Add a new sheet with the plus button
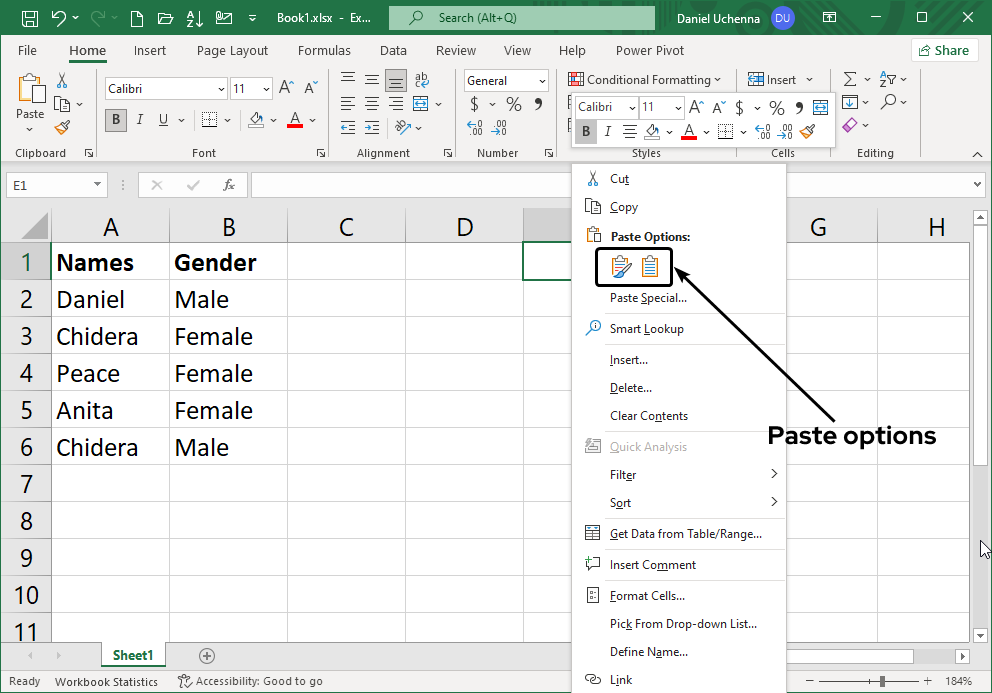This screenshot has height=693, width=992. (x=207, y=656)
